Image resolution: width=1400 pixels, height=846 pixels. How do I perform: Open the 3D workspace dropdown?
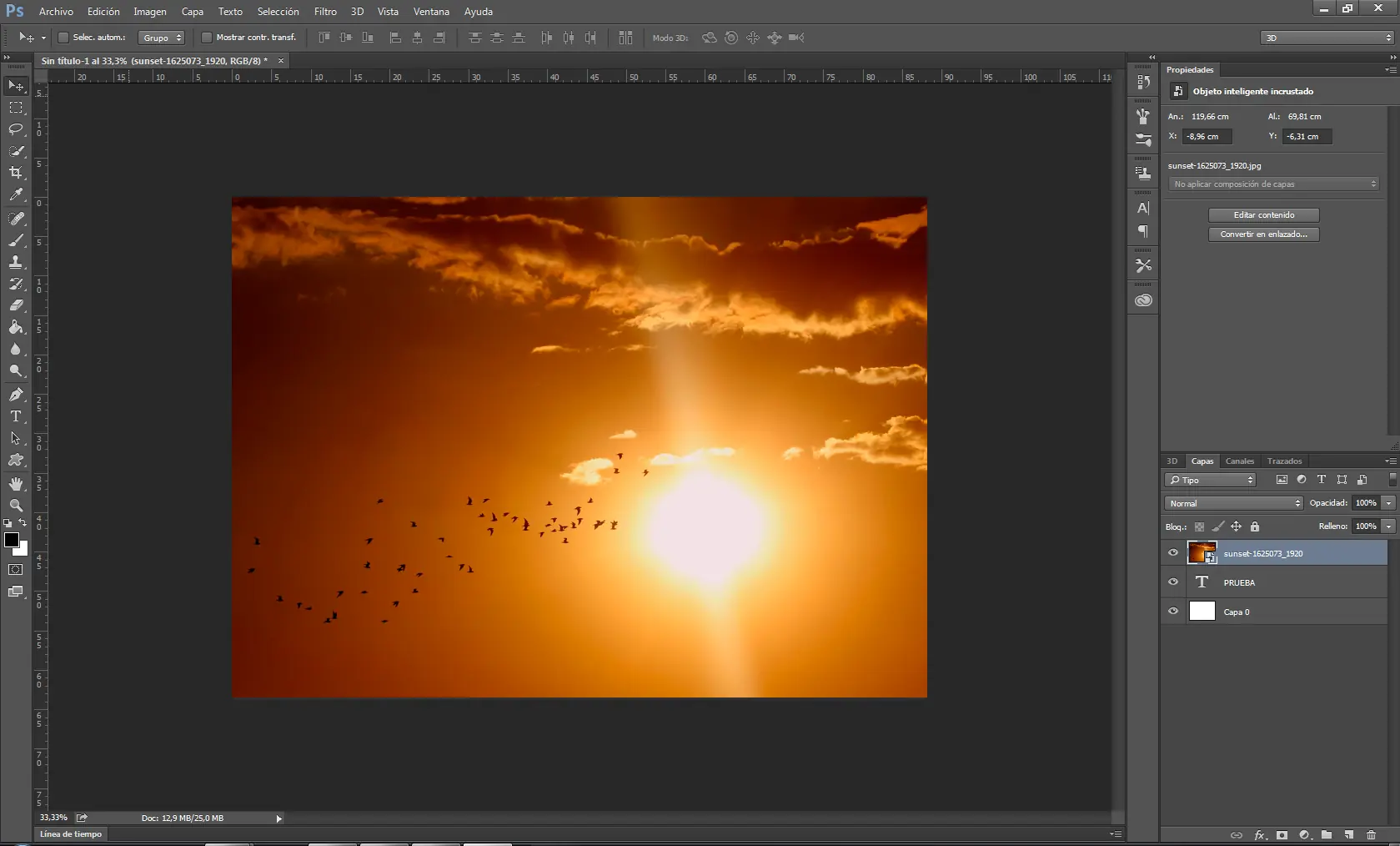pos(1327,38)
